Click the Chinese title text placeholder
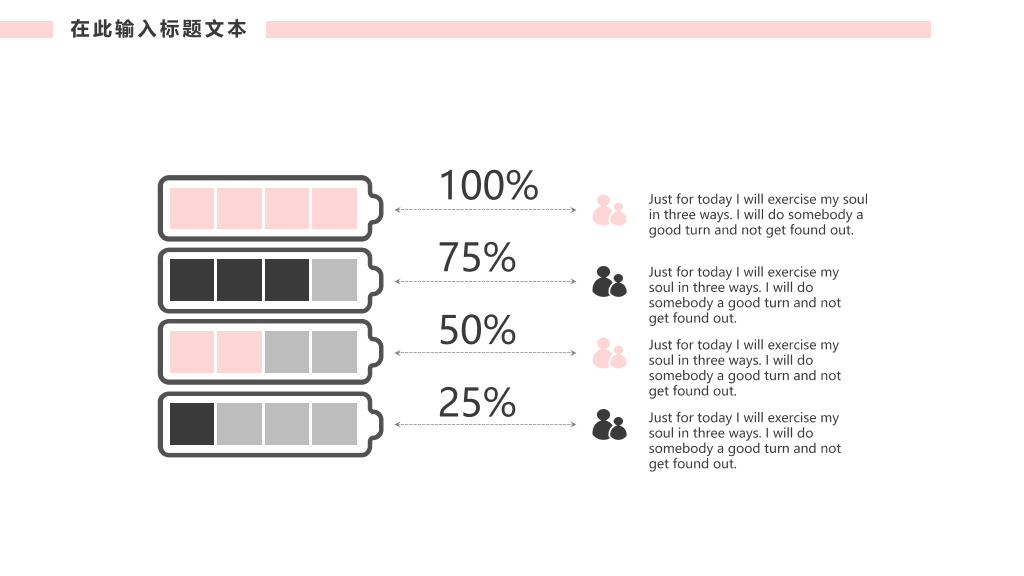Screen dimensions: 1024x576 point(159,29)
